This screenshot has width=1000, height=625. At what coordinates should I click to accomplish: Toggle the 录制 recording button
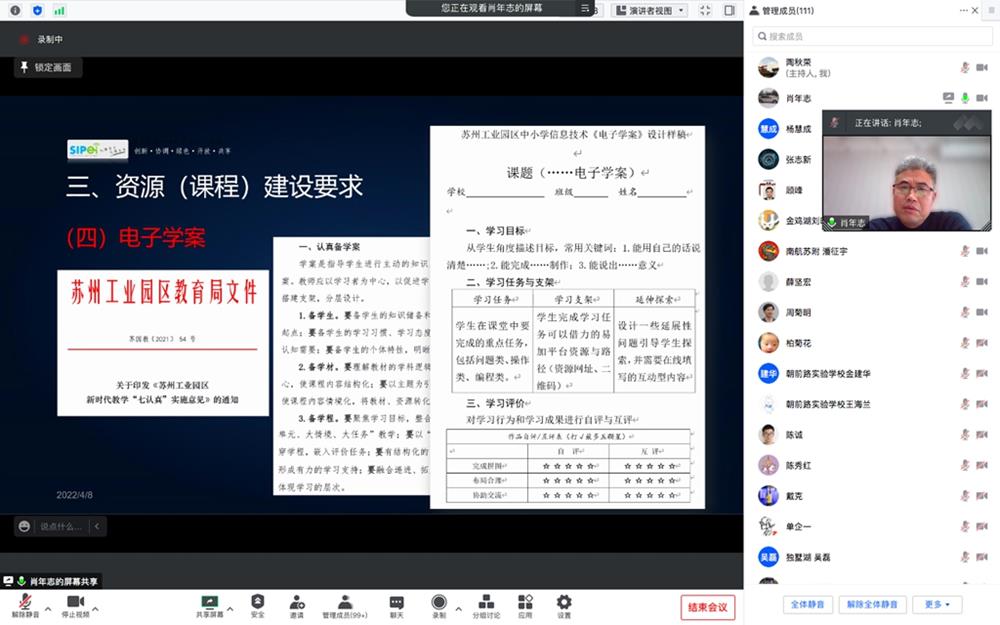438,604
